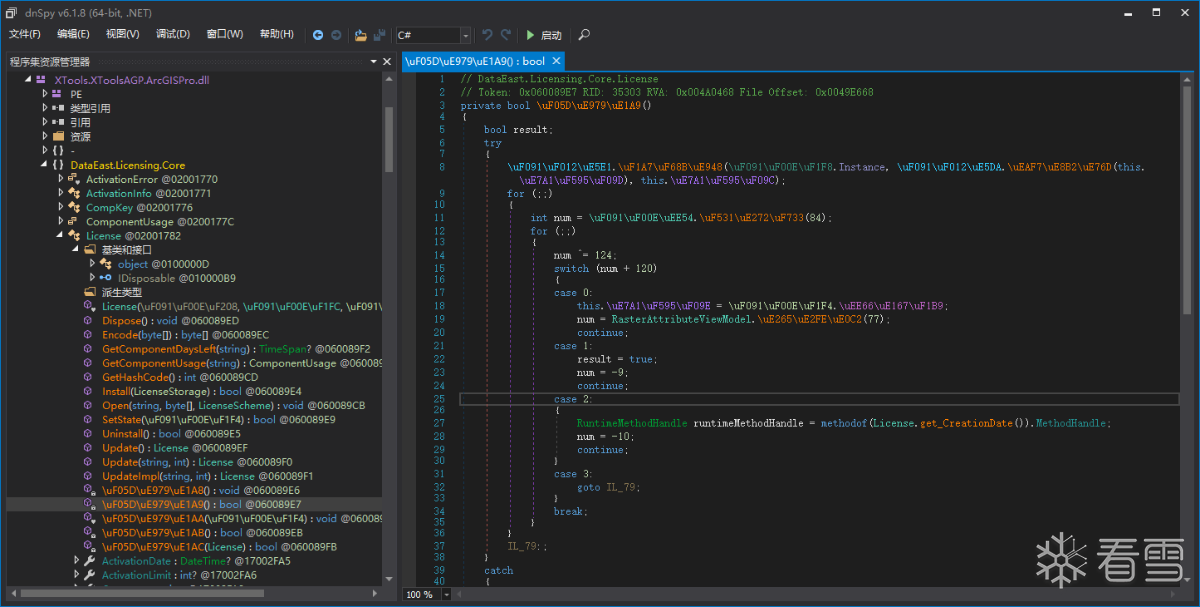This screenshot has height=607, width=1200.
Task: Click the undo icon in toolbar
Action: point(488,35)
